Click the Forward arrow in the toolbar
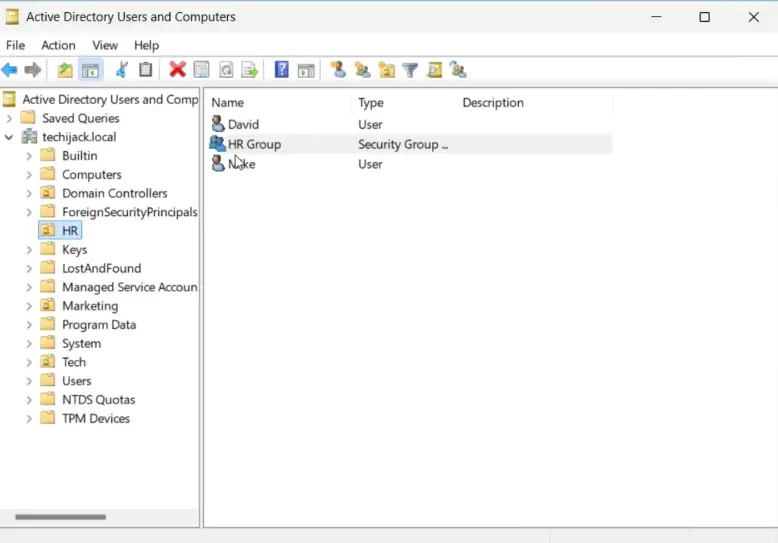778x543 pixels. [33, 70]
